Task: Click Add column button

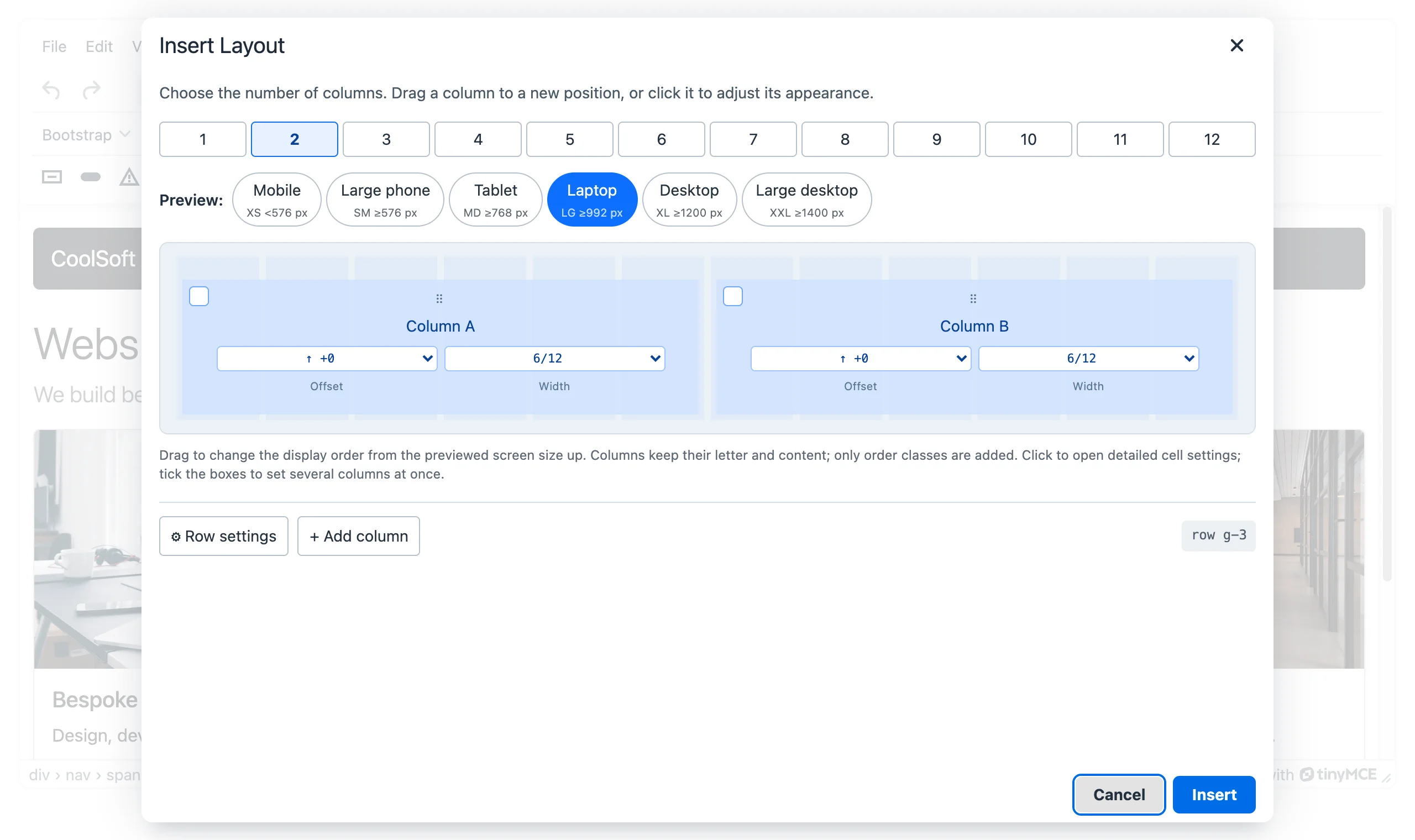Action: [x=358, y=535]
